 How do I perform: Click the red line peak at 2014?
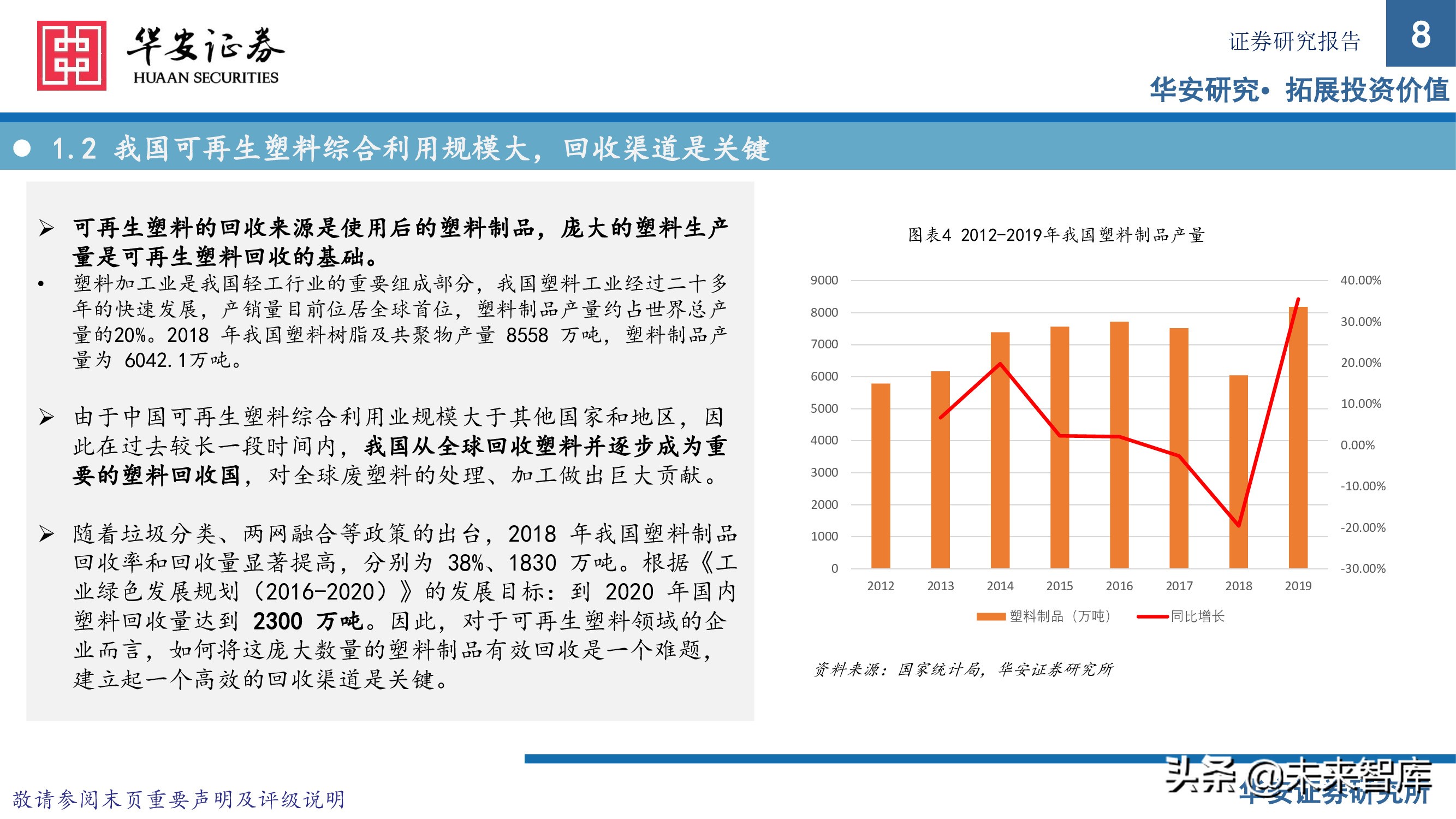point(1000,364)
